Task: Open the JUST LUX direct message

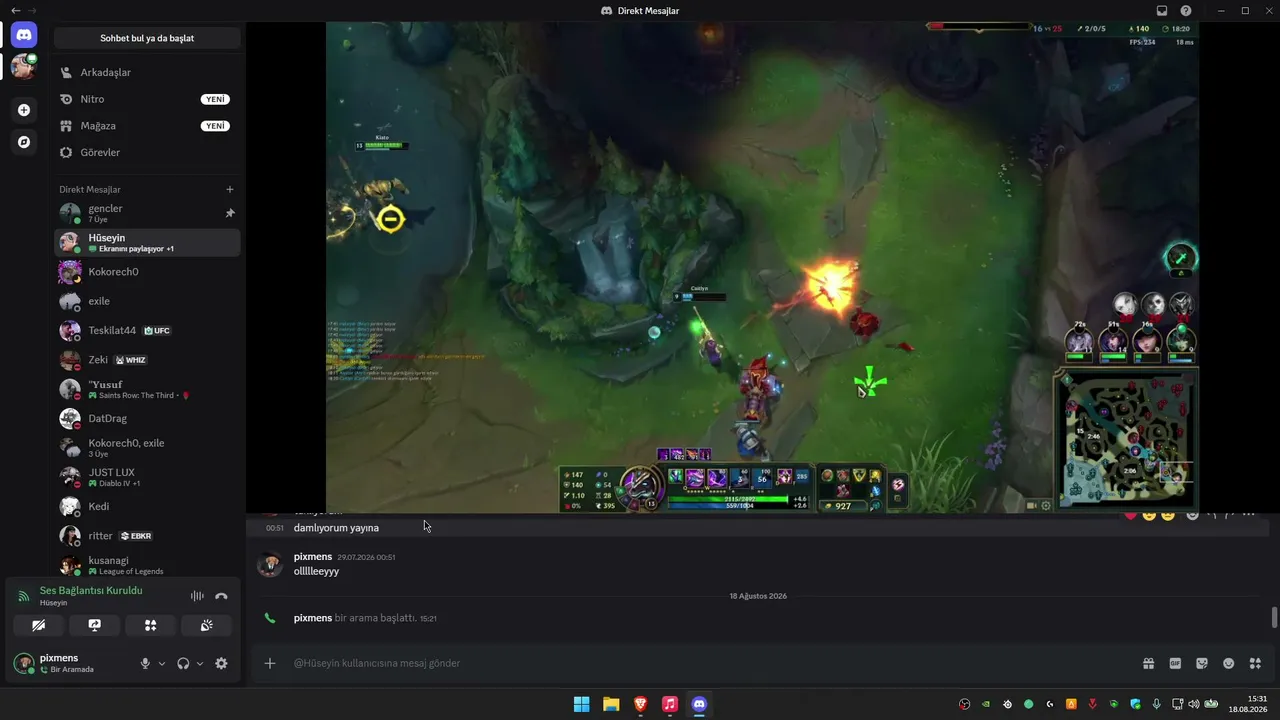Action: tap(147, 477)
